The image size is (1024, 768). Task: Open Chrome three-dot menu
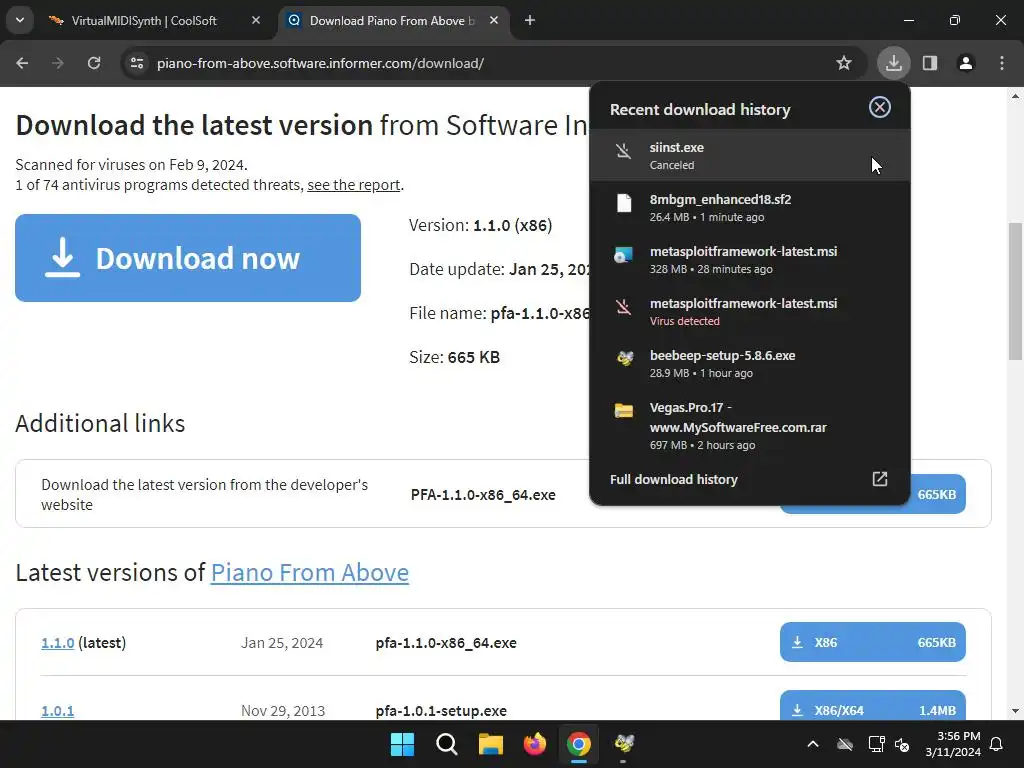[1002, 63]
